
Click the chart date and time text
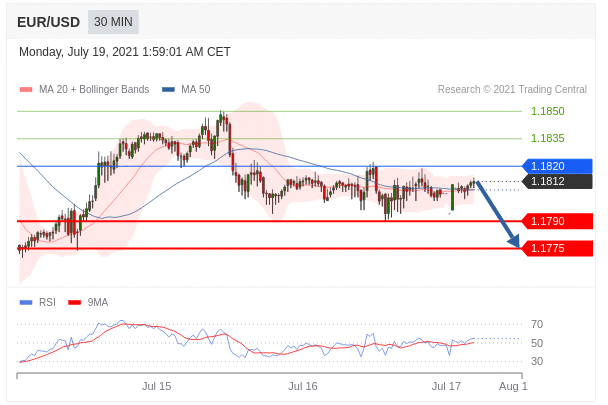click(x=125, y=52)
